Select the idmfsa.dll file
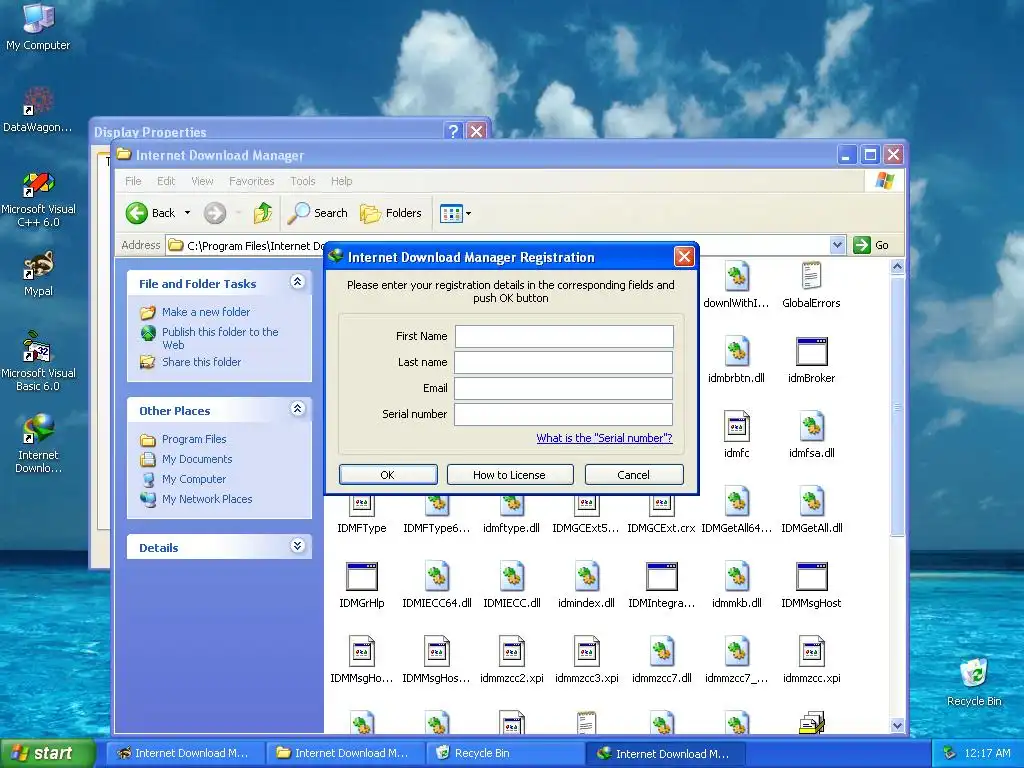Image resolution: width=1024 pixels, height=768 pixels. [x=811, y=435]
